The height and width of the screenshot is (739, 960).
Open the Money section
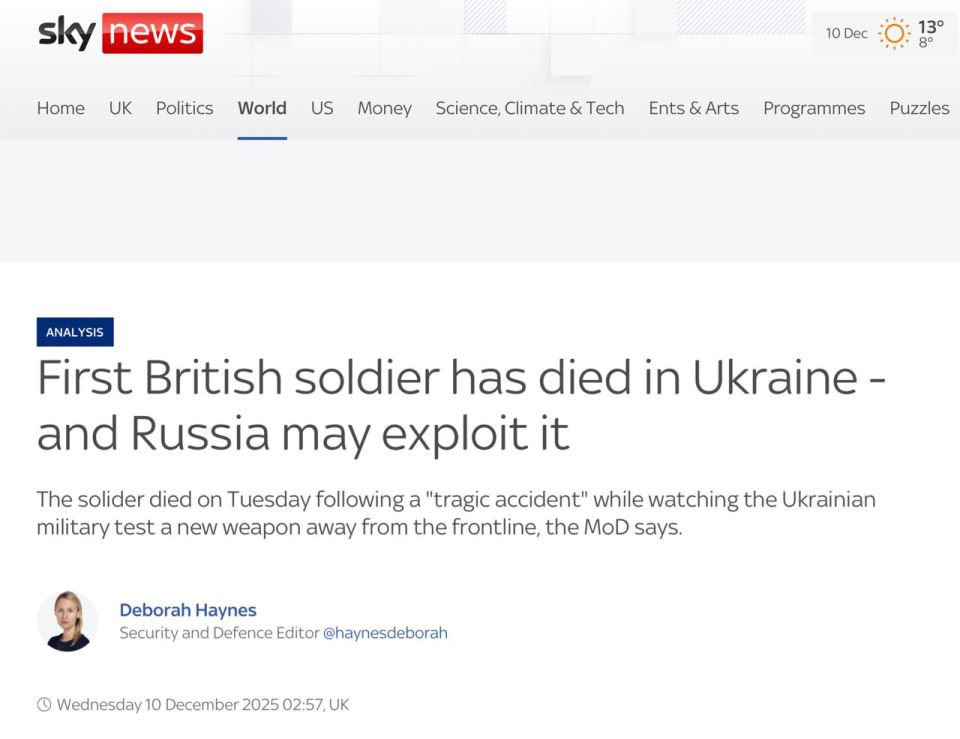point(384,108)
